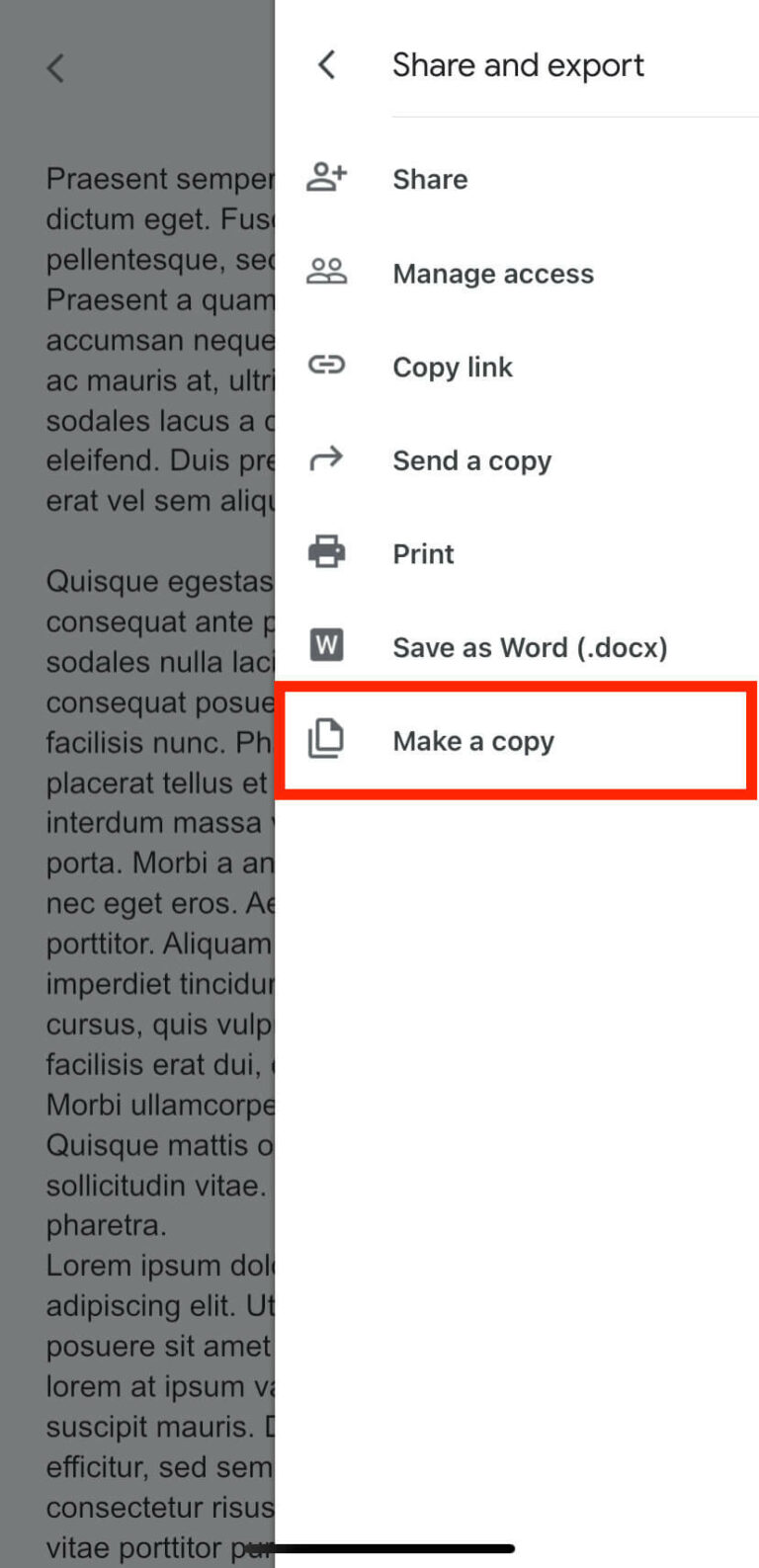The image size is (759, 1568).
Task: Select Copy link from the menu
Action: (517, 367)
